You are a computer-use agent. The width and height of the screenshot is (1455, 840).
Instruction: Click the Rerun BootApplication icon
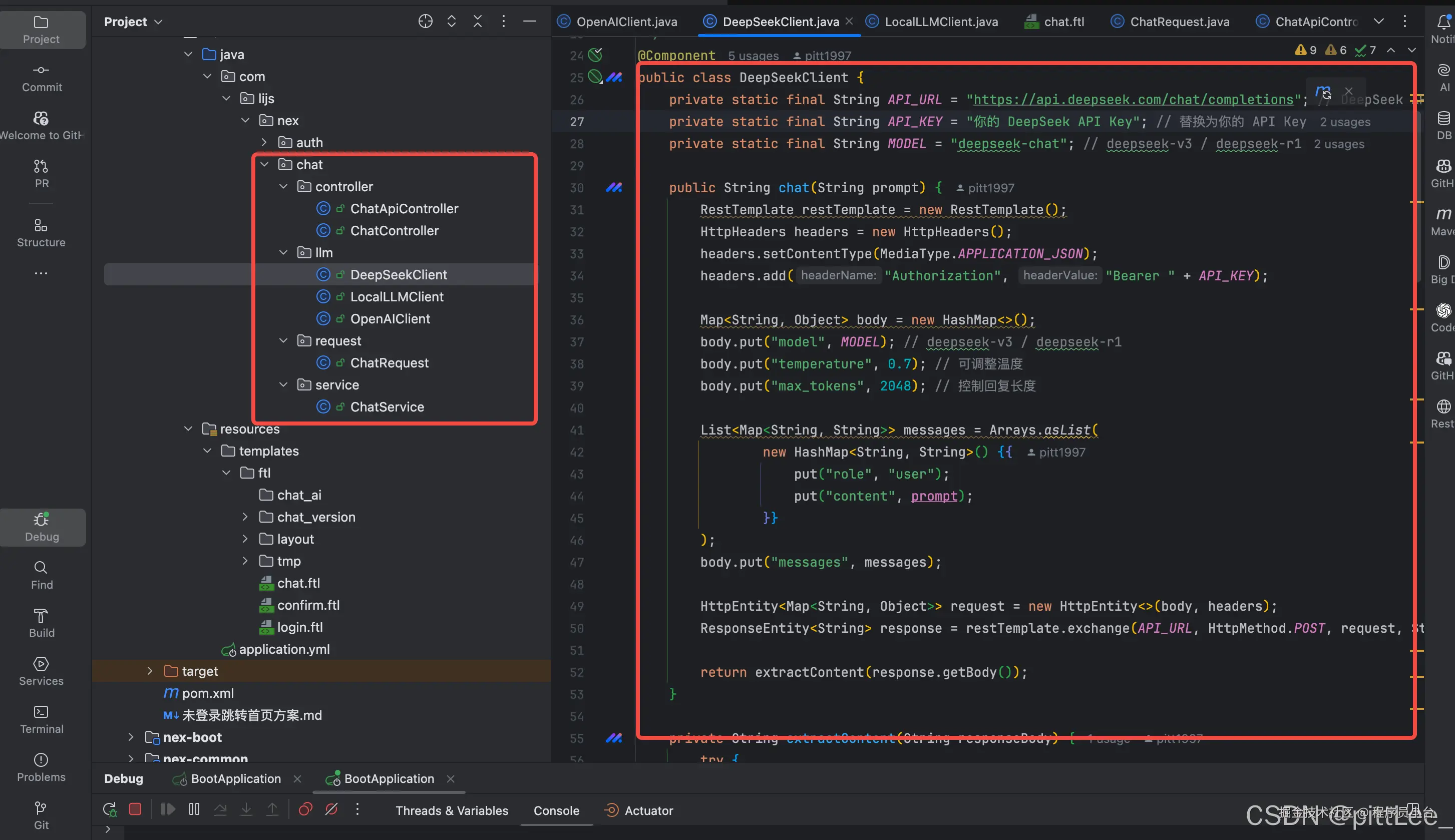tap(110, 809)
